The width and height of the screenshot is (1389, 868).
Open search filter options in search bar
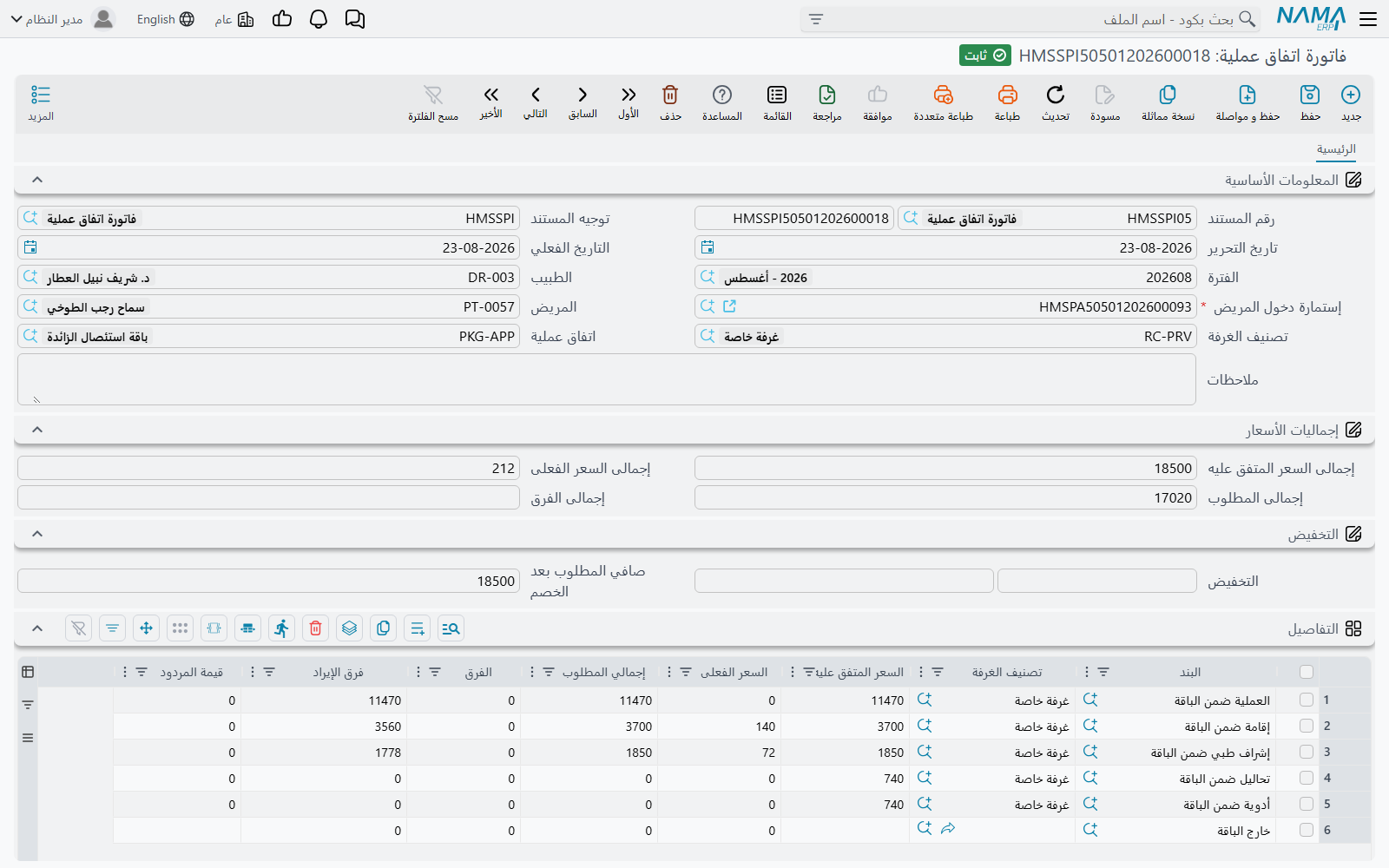(816, 19)
